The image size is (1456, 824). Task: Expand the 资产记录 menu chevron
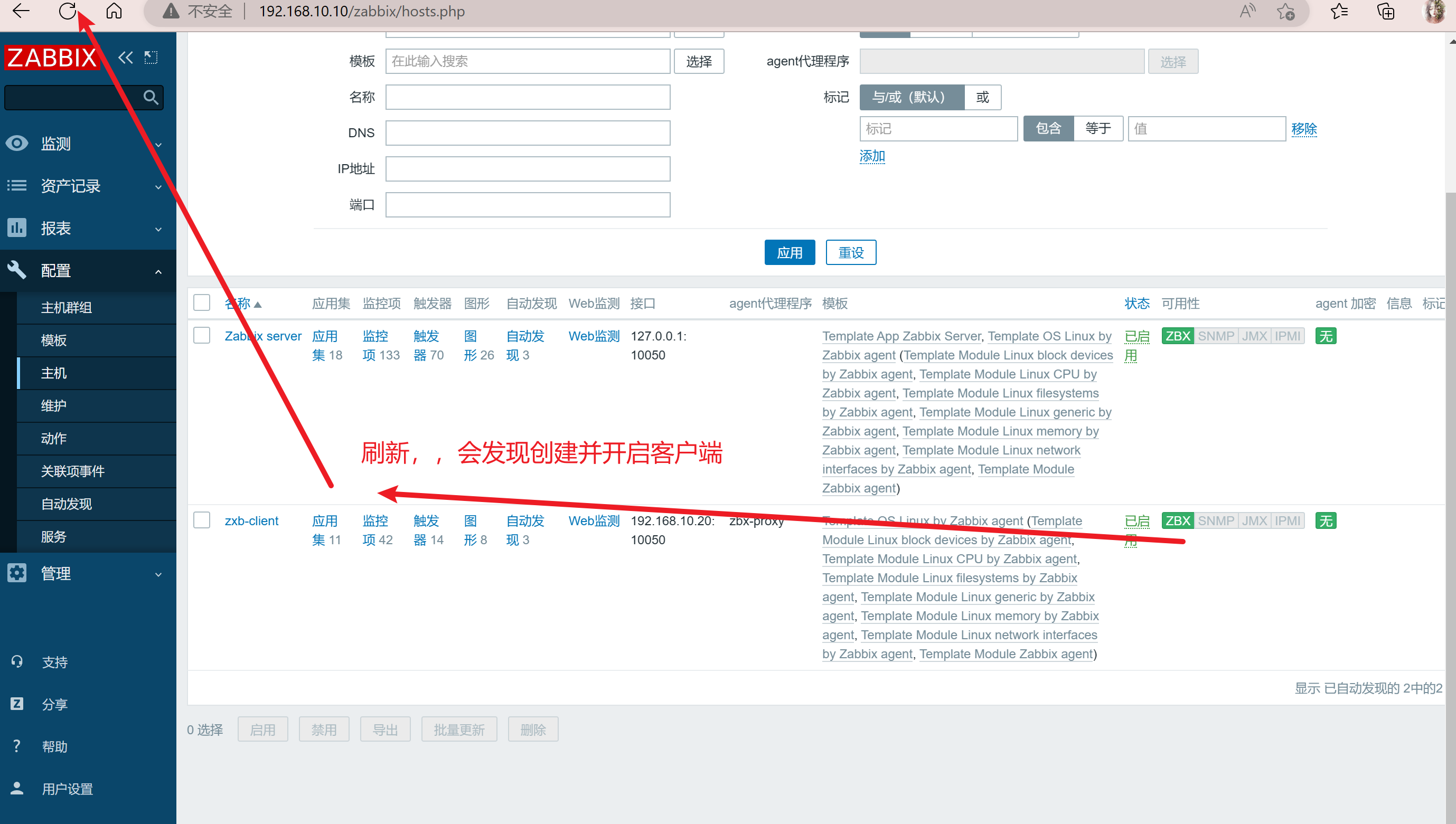click(158, 187)
